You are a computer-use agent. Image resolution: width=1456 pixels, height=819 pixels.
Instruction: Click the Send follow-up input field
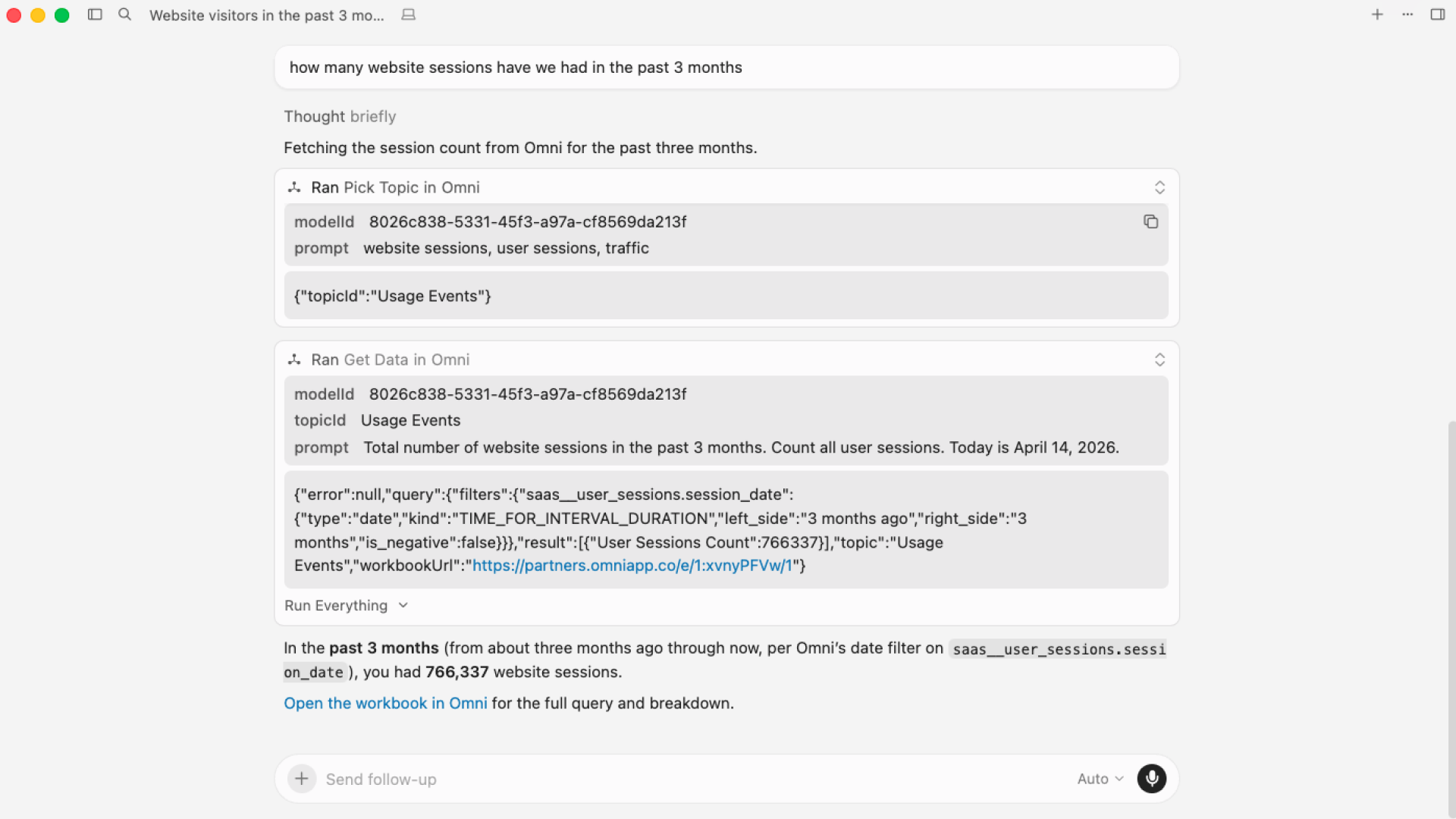click(682, 779)
